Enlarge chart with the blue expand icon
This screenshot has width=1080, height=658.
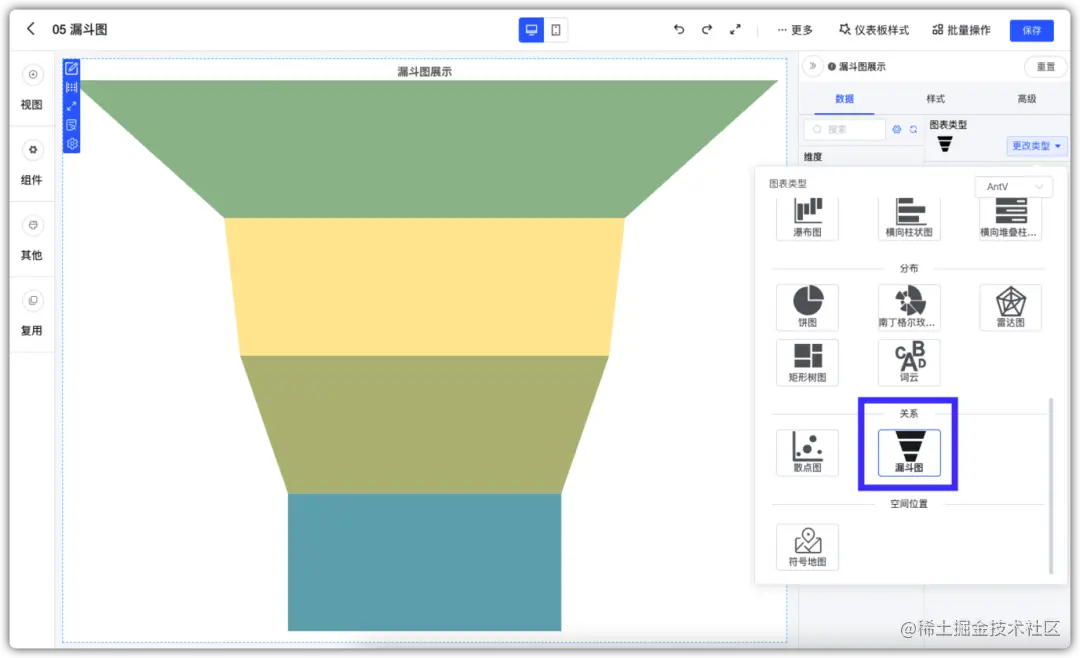72,106
